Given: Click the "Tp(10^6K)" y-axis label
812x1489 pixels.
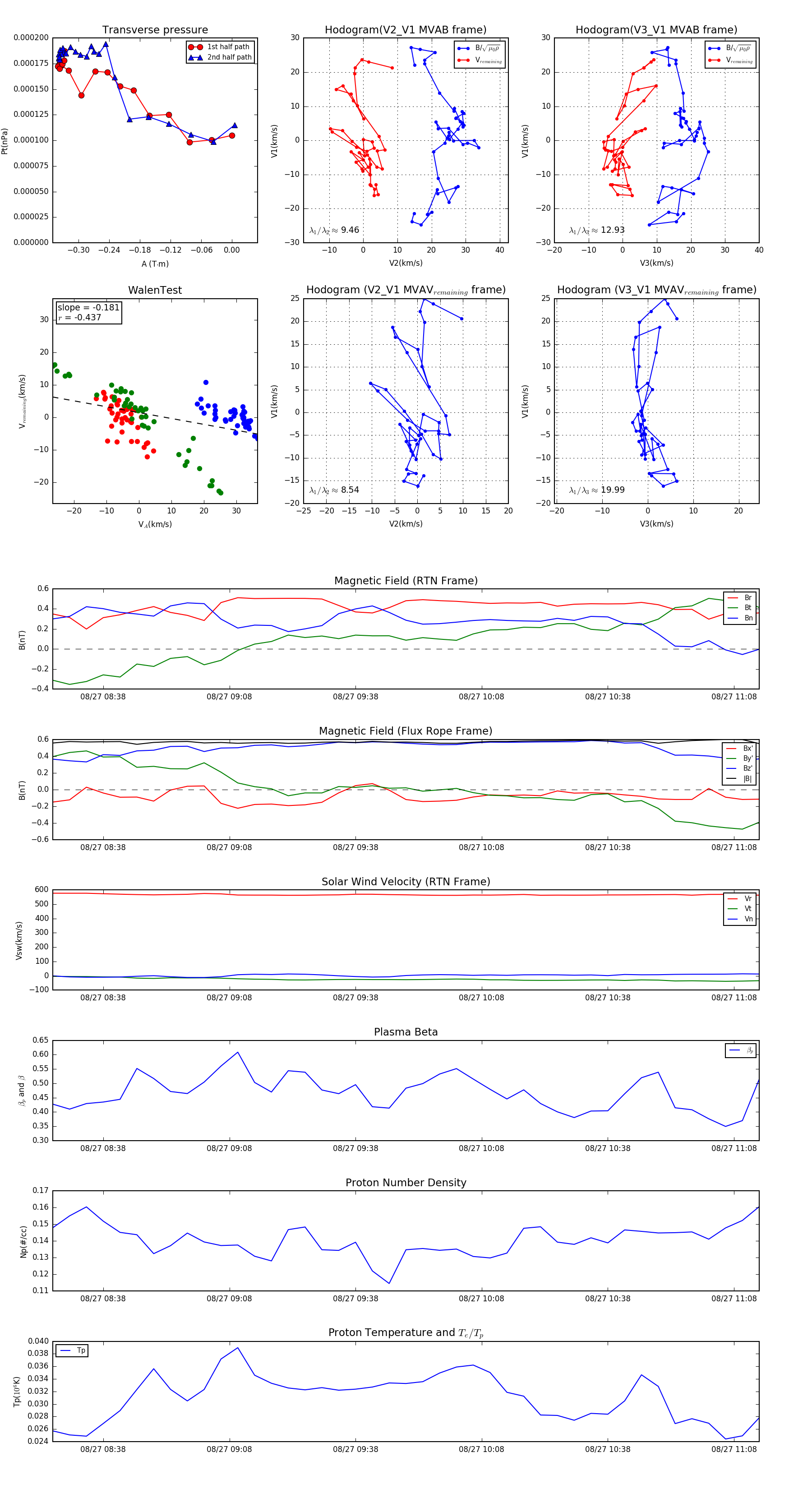Looking at the screenshot, I should coord(17,1392).
